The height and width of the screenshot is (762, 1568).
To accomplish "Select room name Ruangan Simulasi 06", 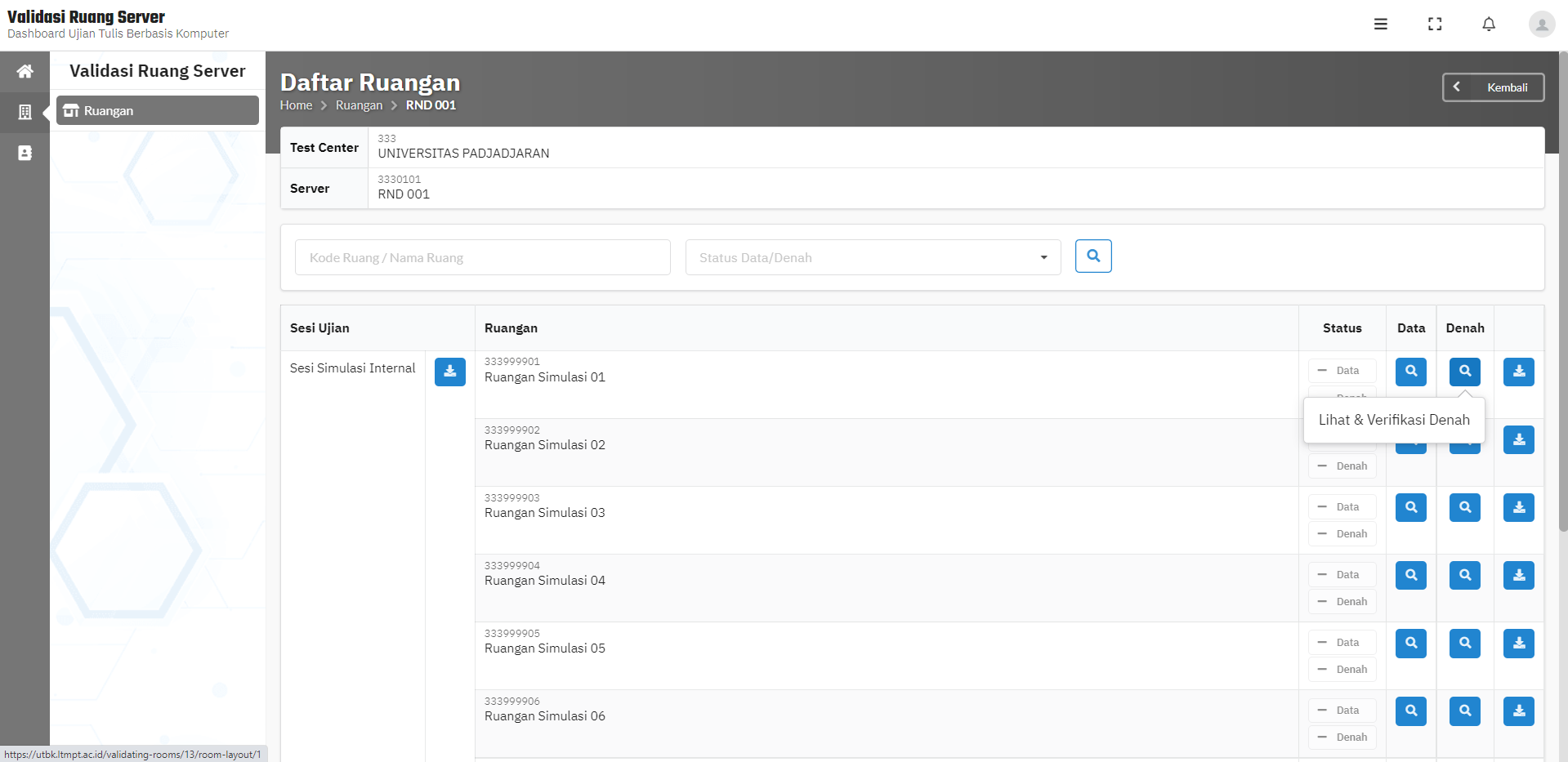I will [545, 716].
